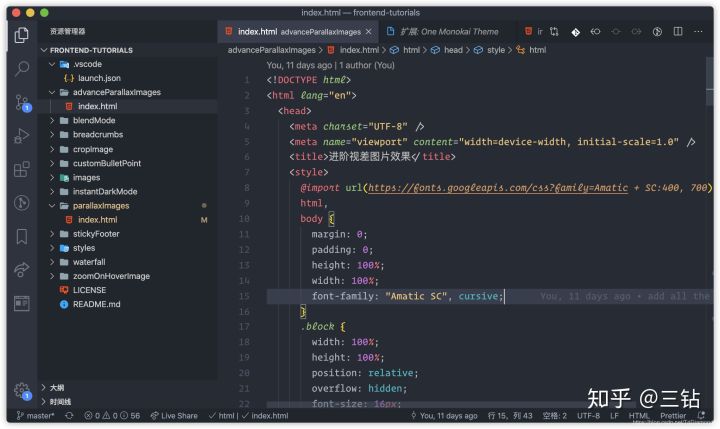
Task: Collapse the .vscode folder
Action: click(x=52, y=64)
